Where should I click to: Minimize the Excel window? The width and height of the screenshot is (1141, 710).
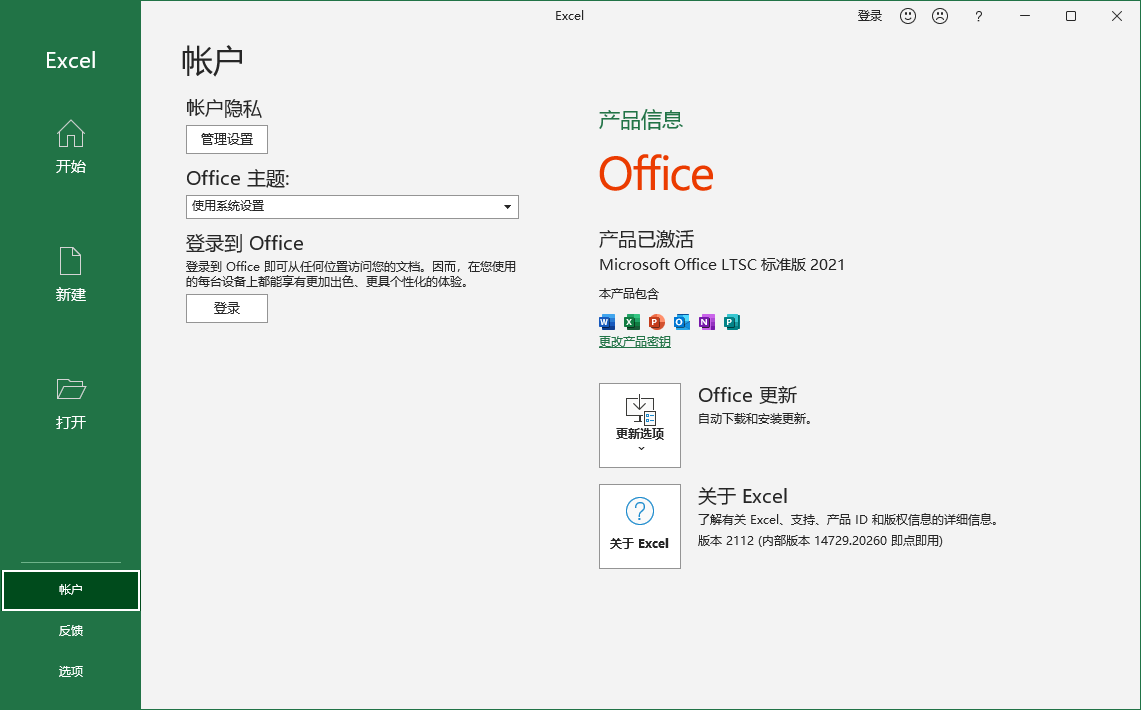pos(1025,16)
